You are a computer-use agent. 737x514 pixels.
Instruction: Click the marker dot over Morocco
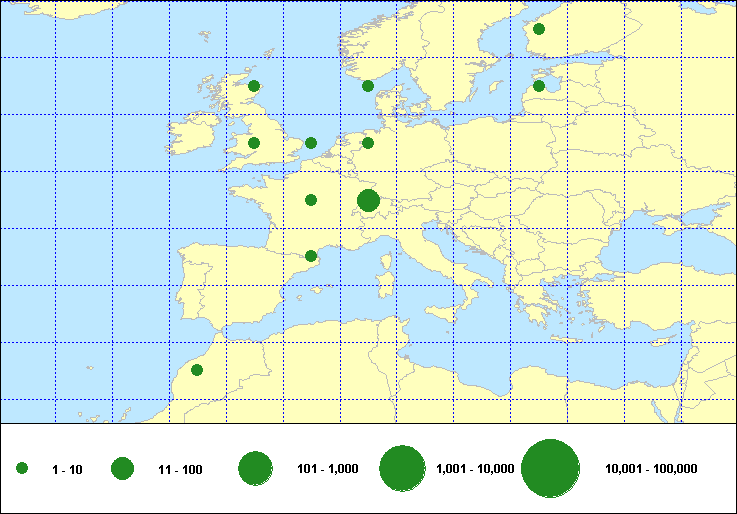pyautogui.click(x=197, y=370)
